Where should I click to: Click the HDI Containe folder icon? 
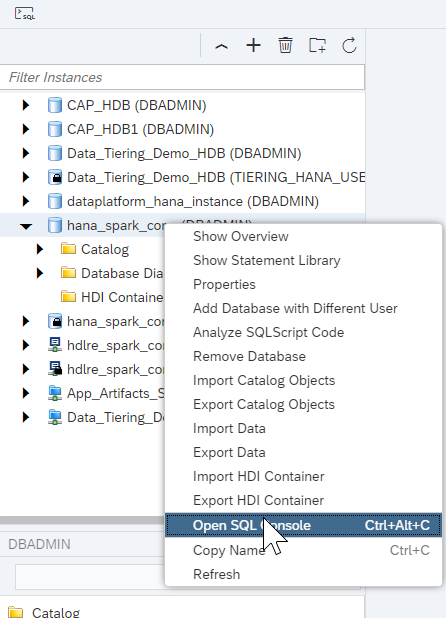click(69, 297)
